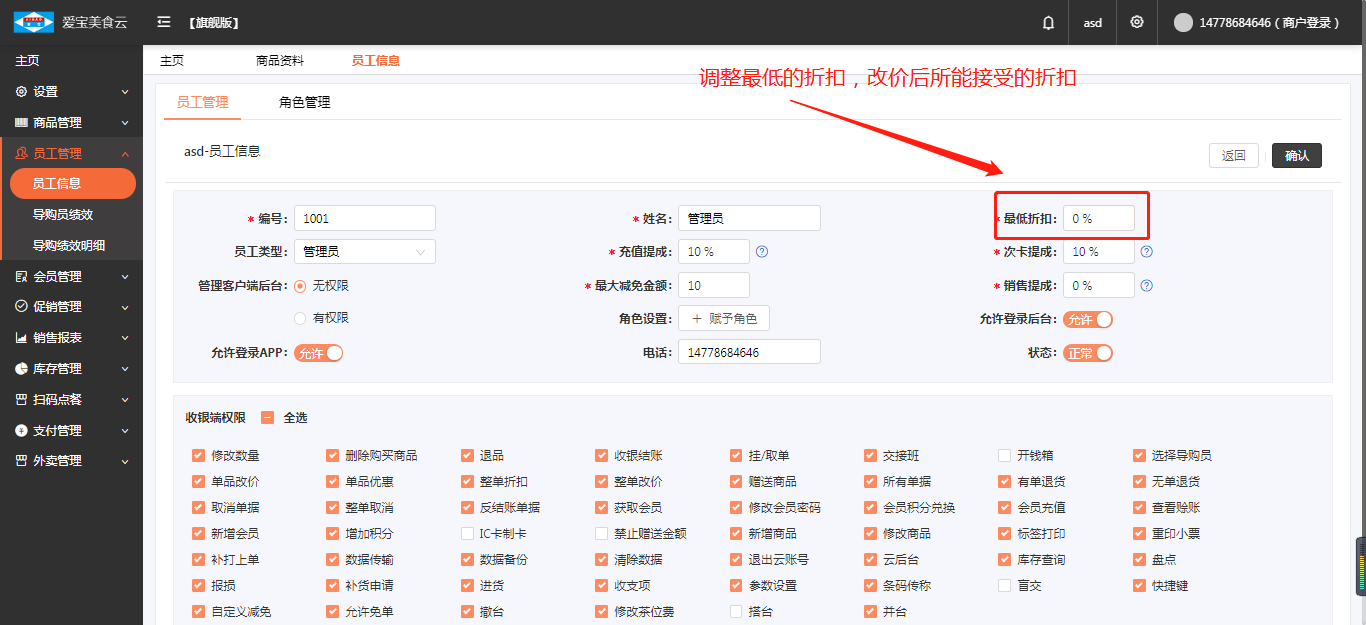The width and height of the screenshot is (1366, 625).
Task: Click the user avatar icon
Action: click(1183, 22)
